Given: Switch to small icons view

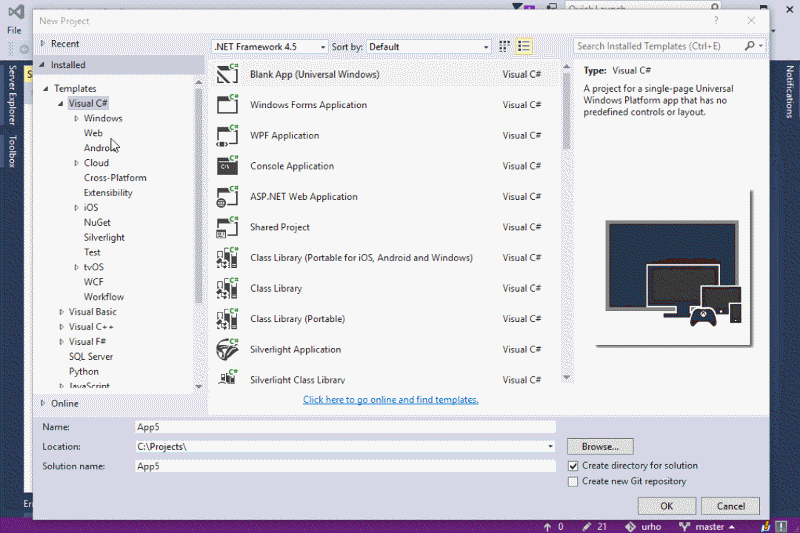Looking at the screenshot, I should (504, 46).
